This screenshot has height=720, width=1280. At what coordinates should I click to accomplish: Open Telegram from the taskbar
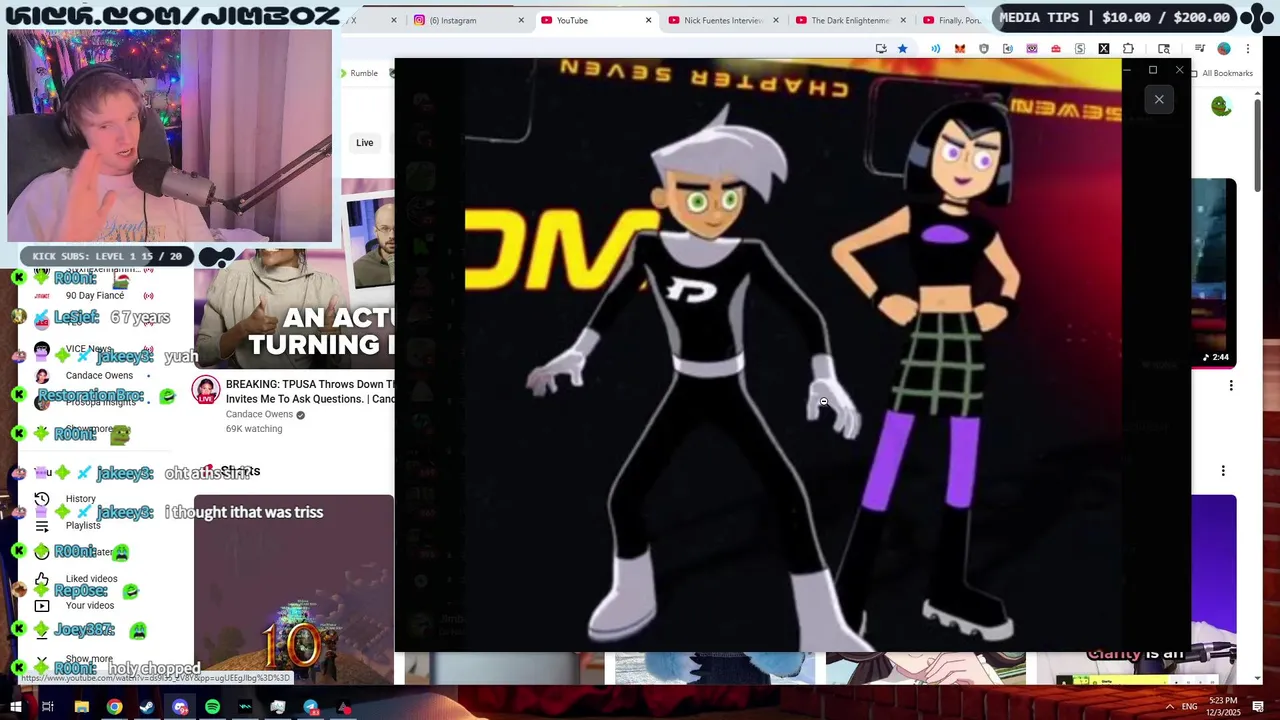tap(311, 707)
